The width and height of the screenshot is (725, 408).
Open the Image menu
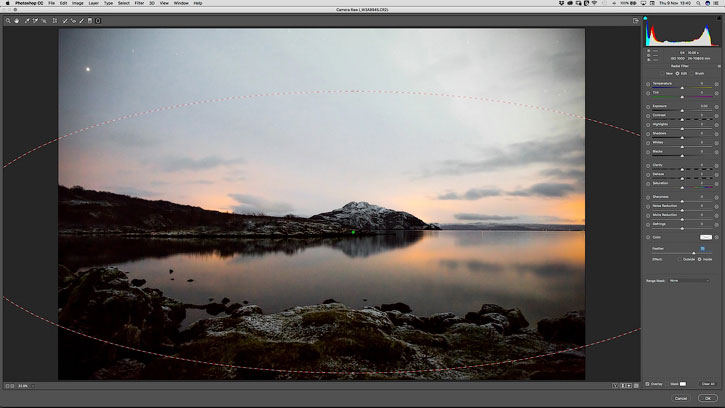(78, 3)
